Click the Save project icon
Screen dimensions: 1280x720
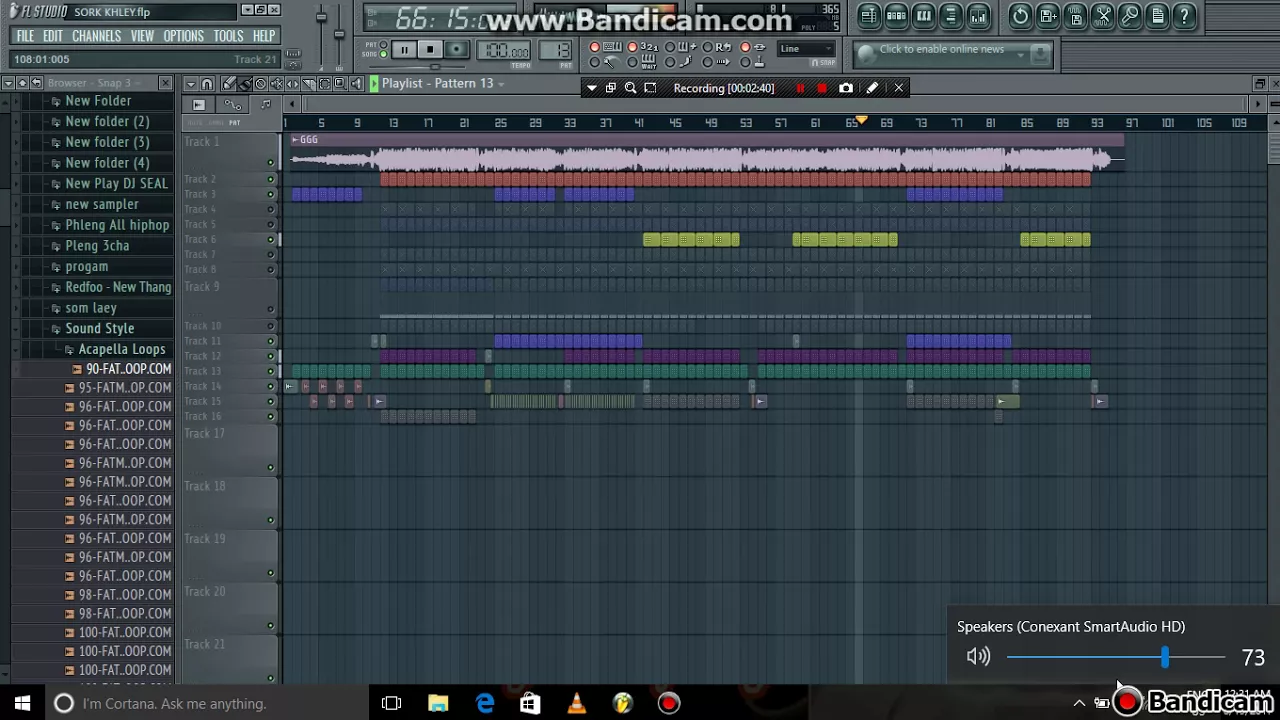[x=1048, y=15]
